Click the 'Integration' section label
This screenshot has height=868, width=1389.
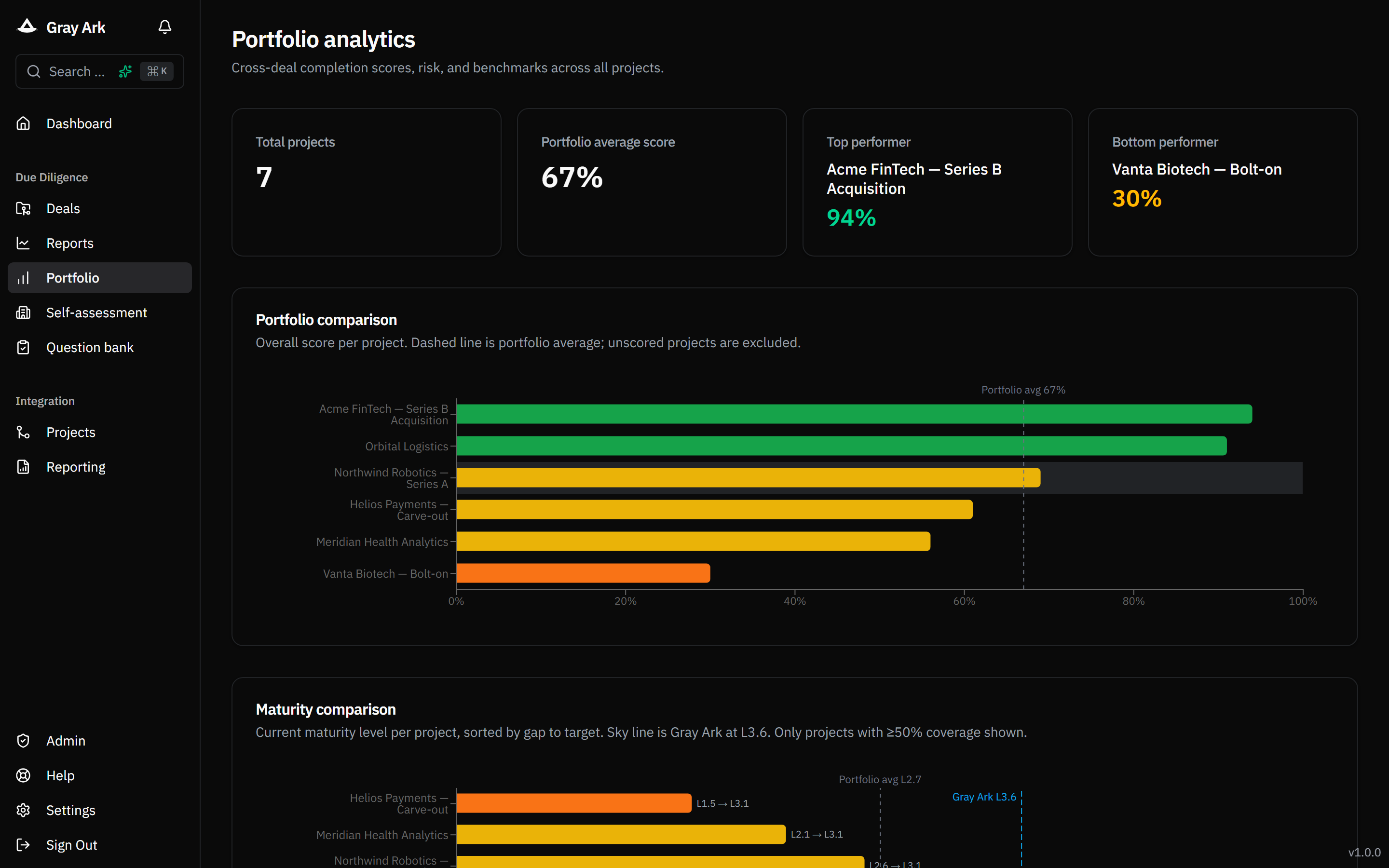45,401
